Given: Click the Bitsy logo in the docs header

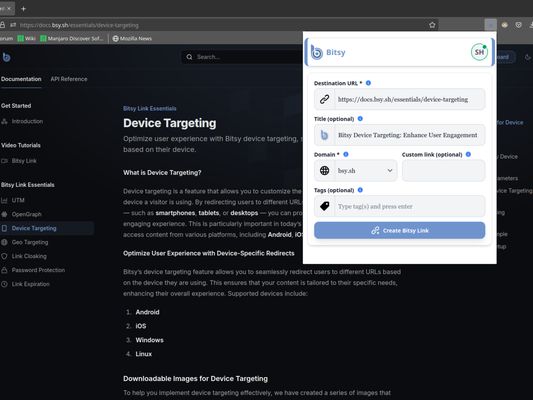Looking at the screenshot, I should [x=6, y=57].
